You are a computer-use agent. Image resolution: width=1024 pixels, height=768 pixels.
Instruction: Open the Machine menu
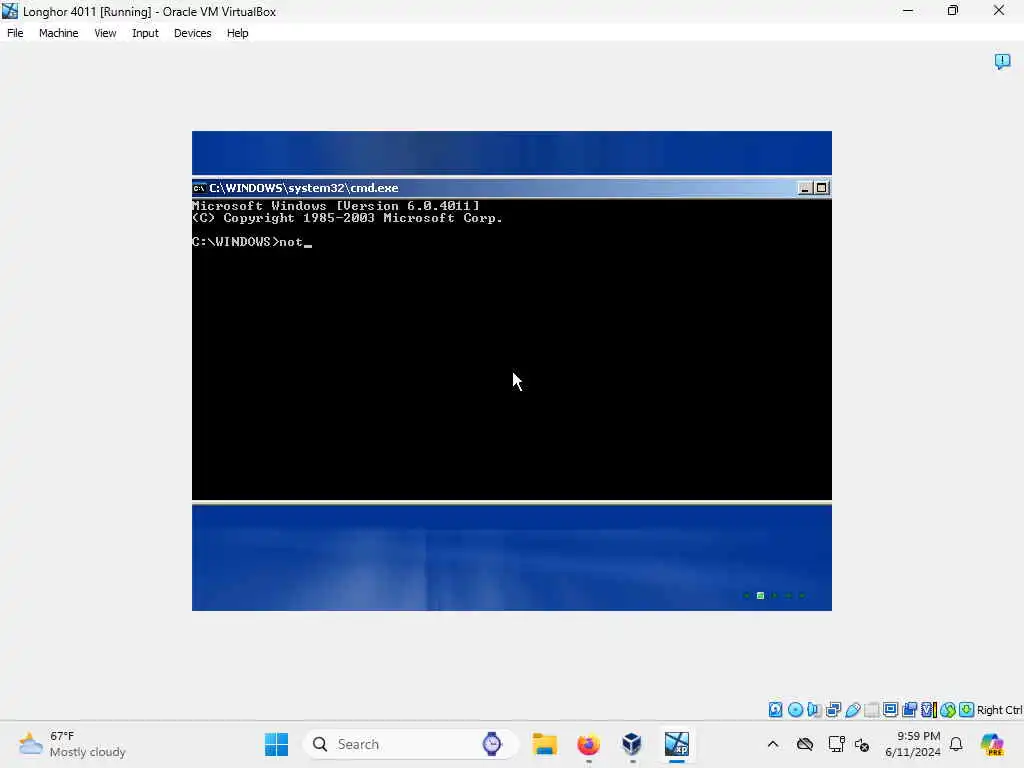[58, 33]
